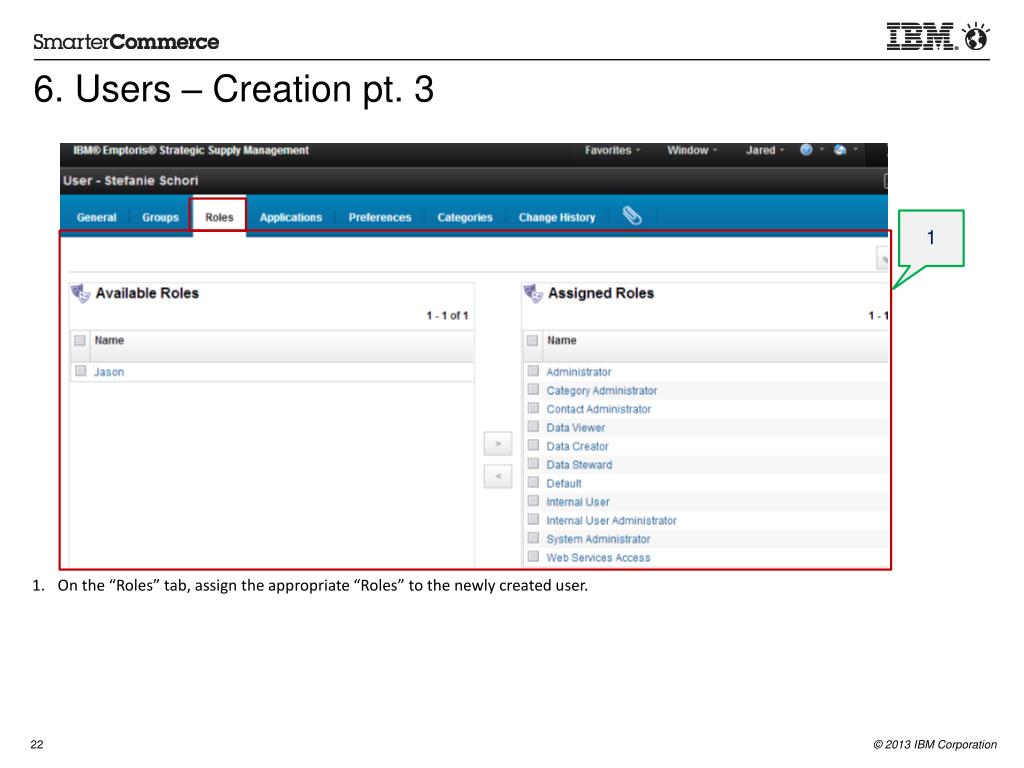Expand the dropdown arrow beside help icon
This screenshot has height=768, width=1024.
pyautogui.click(x=822, y=150)
